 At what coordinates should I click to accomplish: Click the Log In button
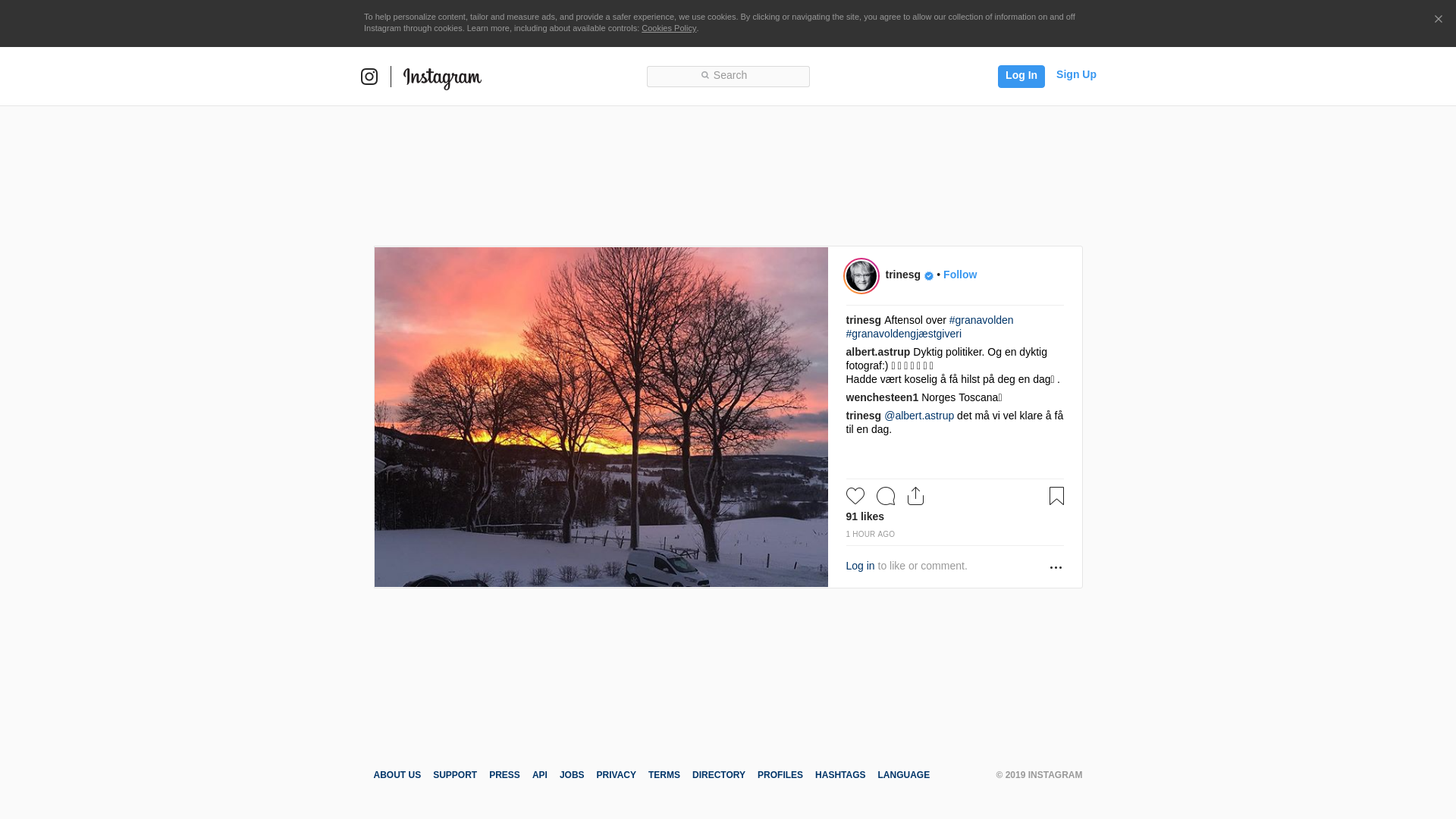point(1021,76)
